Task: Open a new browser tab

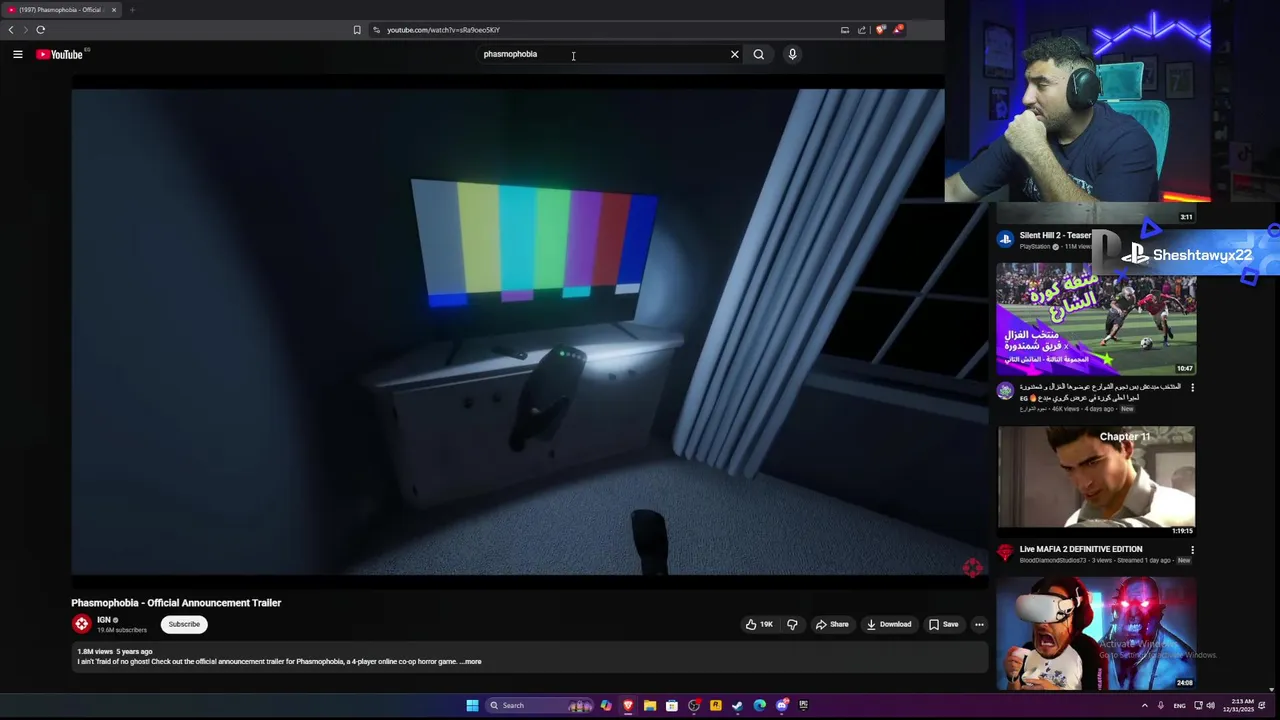Action: click(131, 10)
